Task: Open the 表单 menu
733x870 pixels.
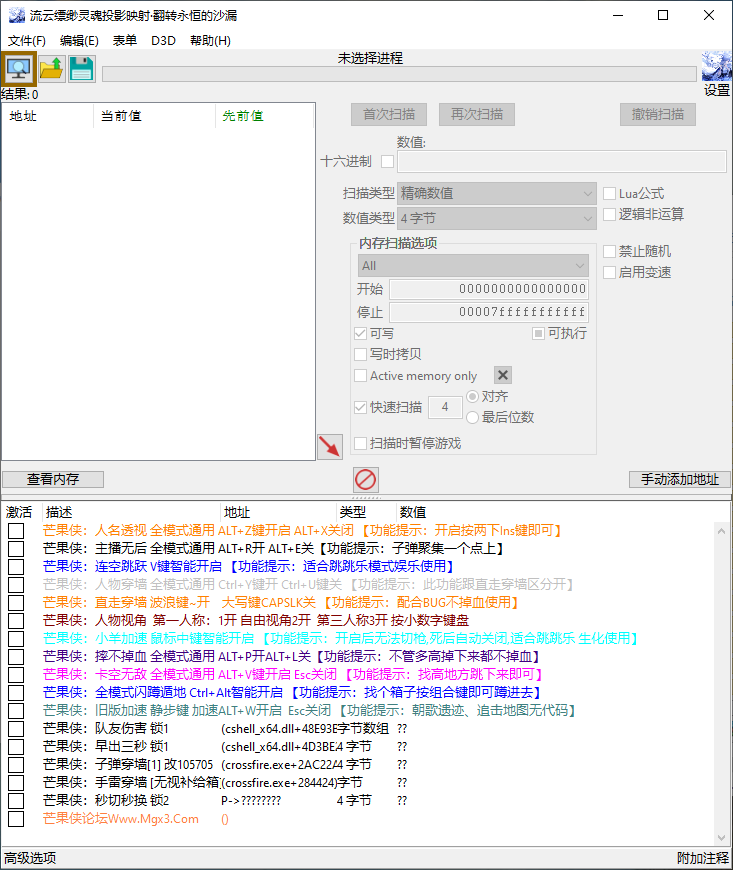Action: click(125, 41)
